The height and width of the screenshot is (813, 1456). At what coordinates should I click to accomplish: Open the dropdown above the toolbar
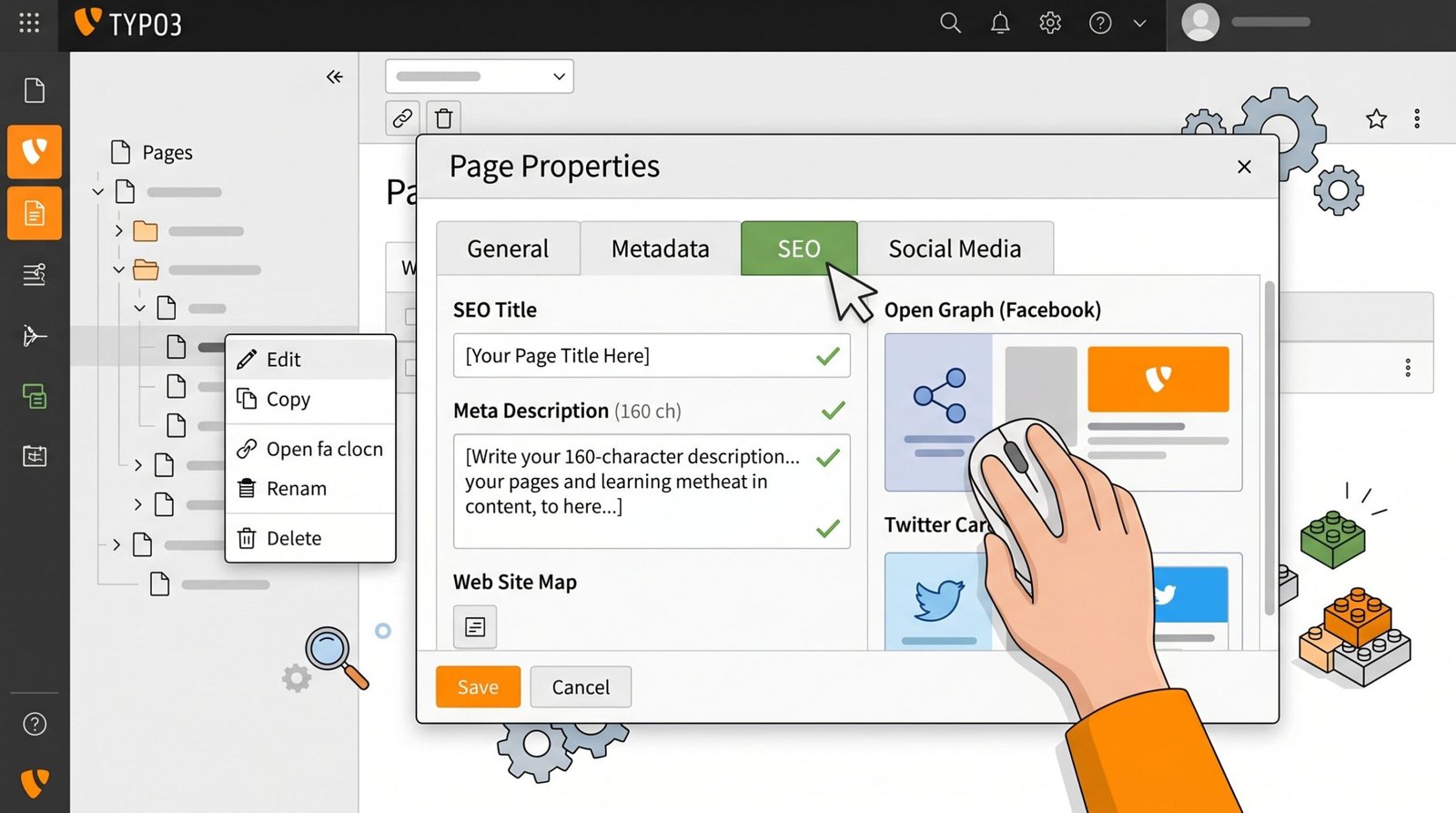pos(480,76)
